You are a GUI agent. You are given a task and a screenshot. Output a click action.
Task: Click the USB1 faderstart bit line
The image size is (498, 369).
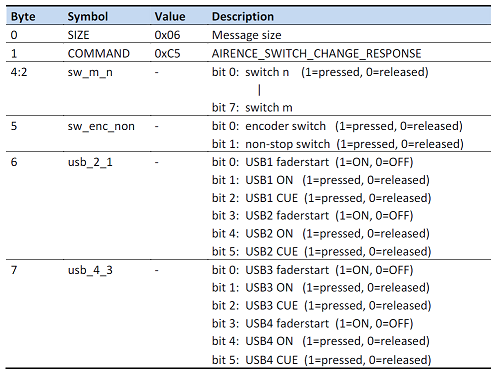click(312, 162)
